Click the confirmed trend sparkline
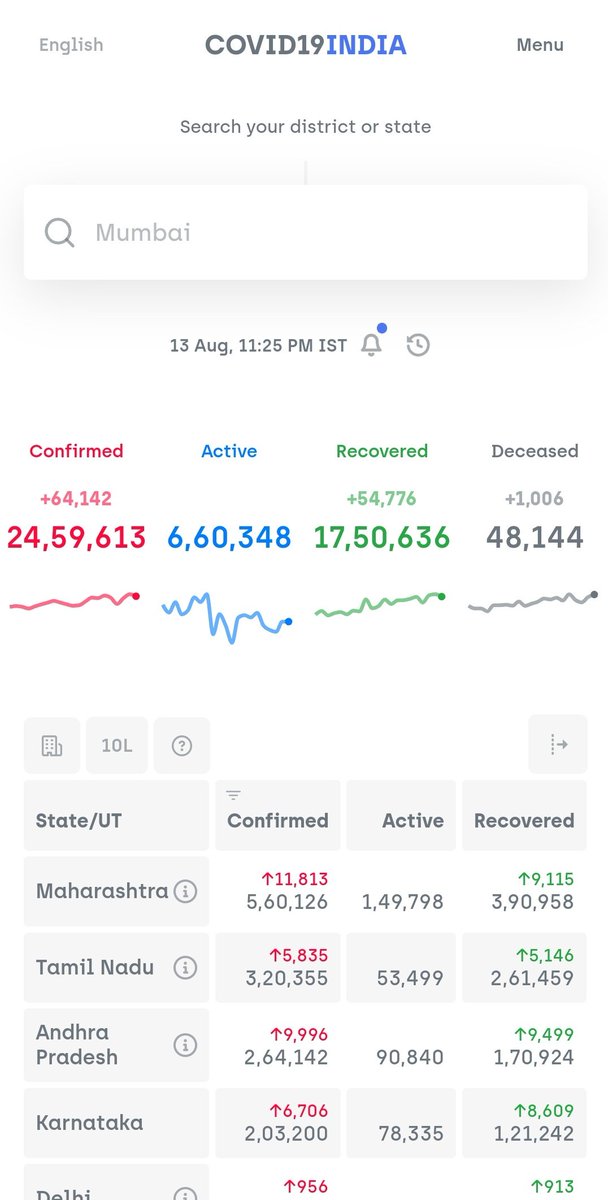Screen dimensions: 608x1200 (x=75, y=601)
